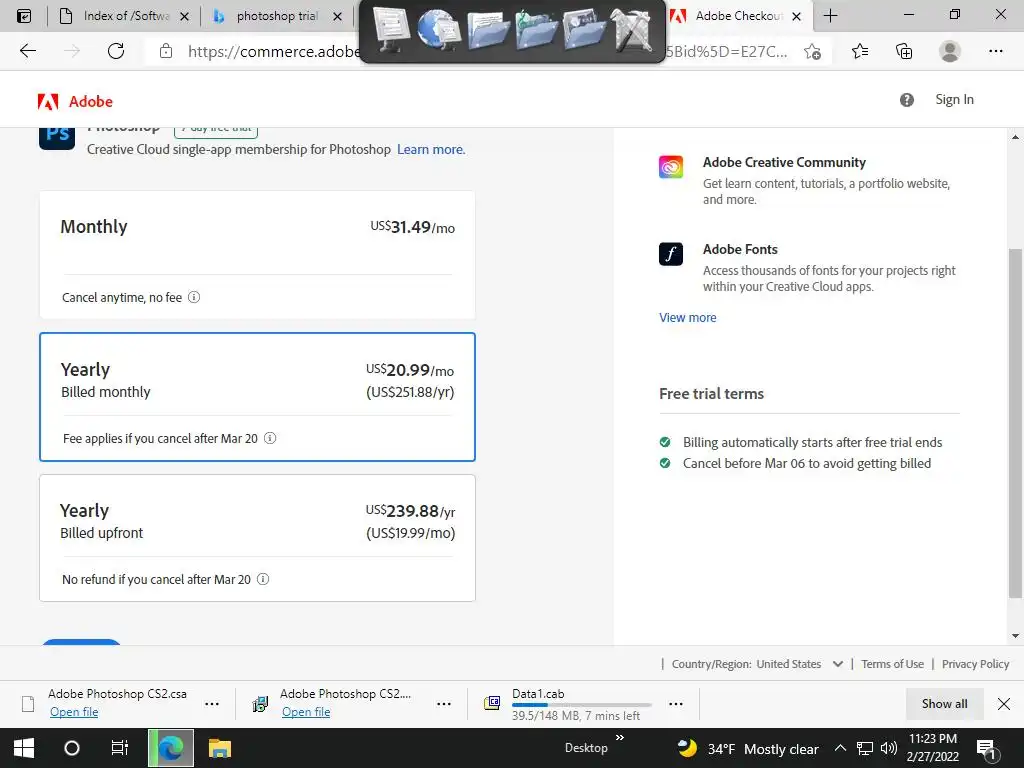The width and height of the screenshot is (1024, 768).
Task: Open the Favorites list icon
Action: 860,51
